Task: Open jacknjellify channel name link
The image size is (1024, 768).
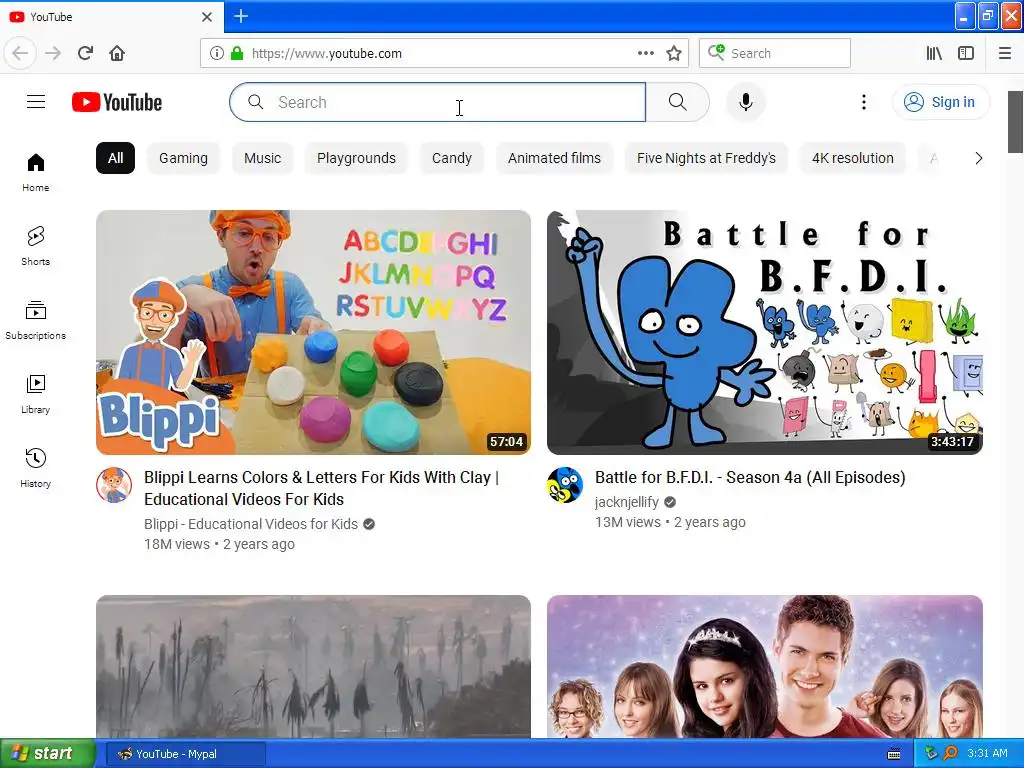Action: 627,502
